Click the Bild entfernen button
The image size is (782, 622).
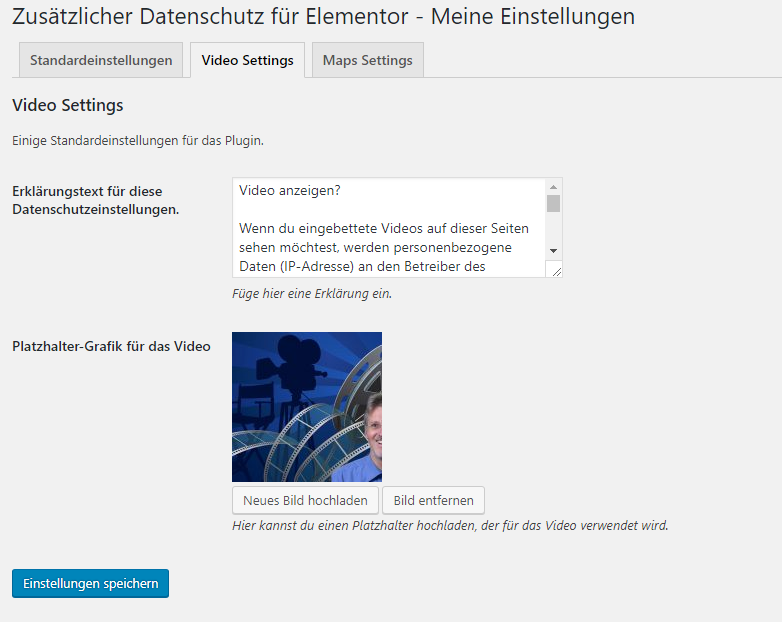(x=433, y=500)
